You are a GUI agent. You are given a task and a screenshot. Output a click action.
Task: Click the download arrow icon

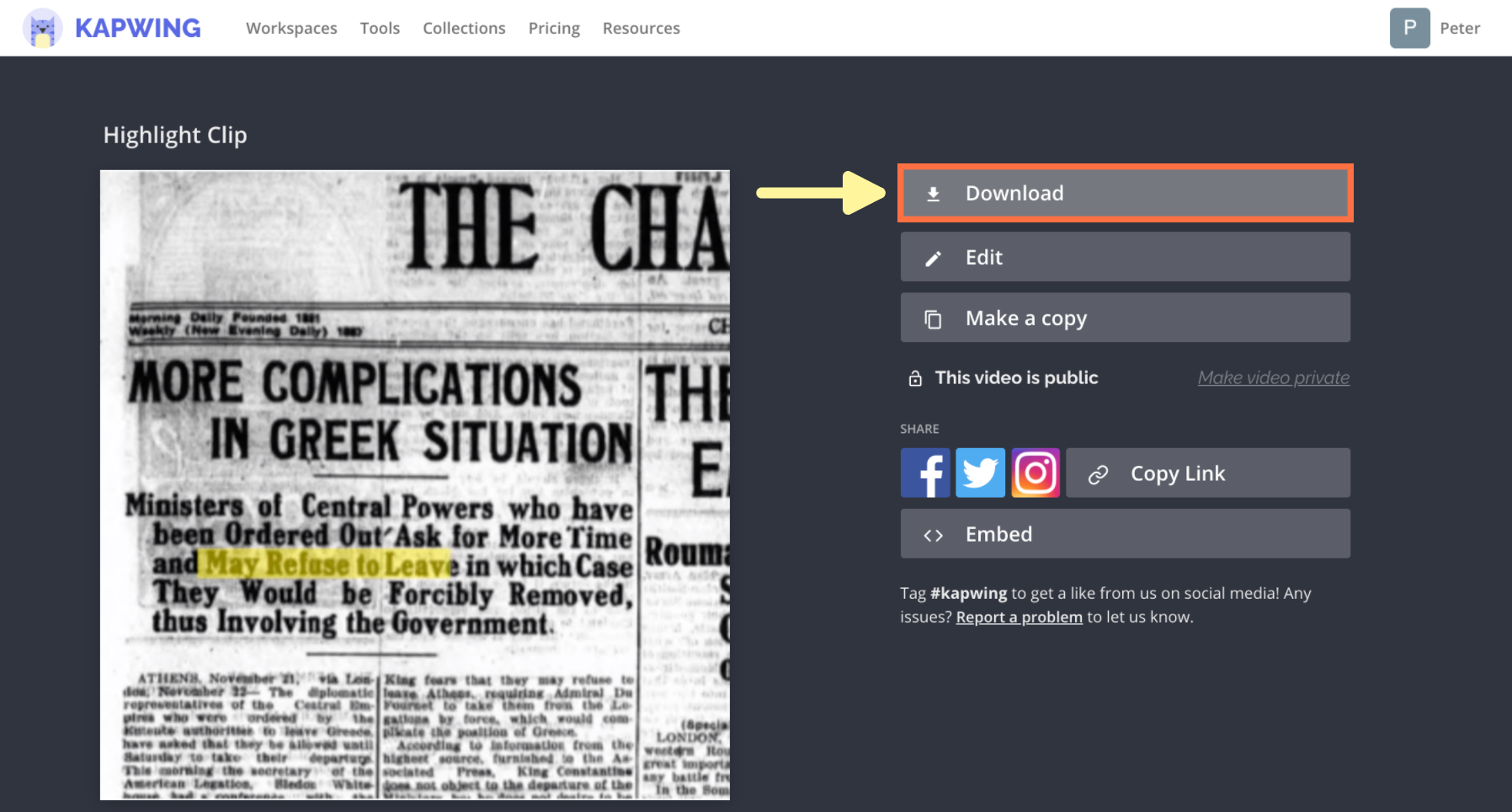[933, 195]
